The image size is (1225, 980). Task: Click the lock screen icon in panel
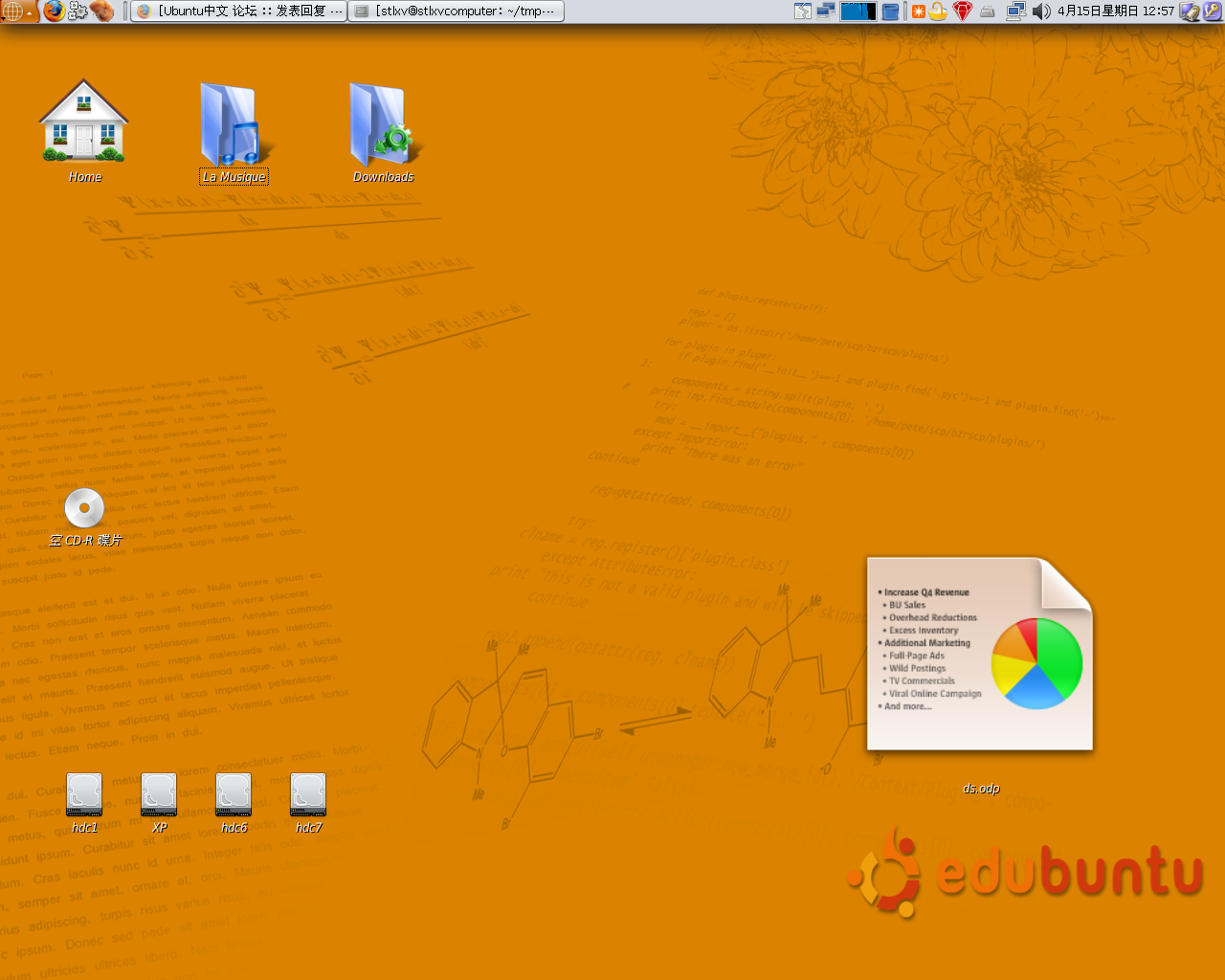pos(1190,11)
